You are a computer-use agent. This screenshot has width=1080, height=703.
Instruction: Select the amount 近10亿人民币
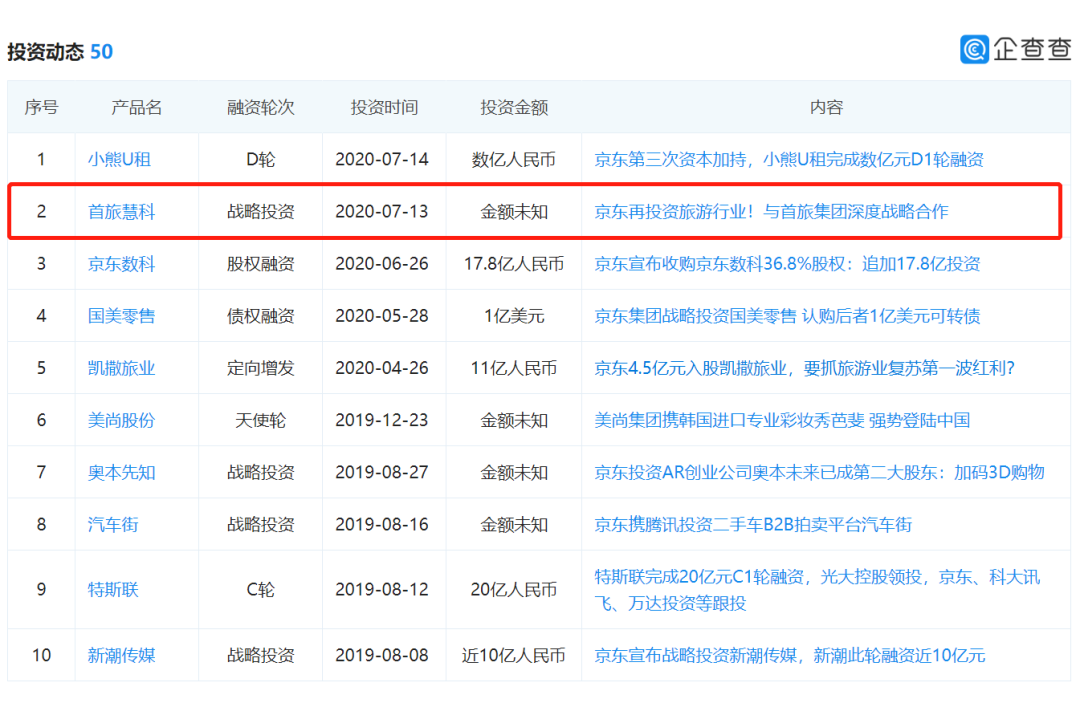coord(514,655)
